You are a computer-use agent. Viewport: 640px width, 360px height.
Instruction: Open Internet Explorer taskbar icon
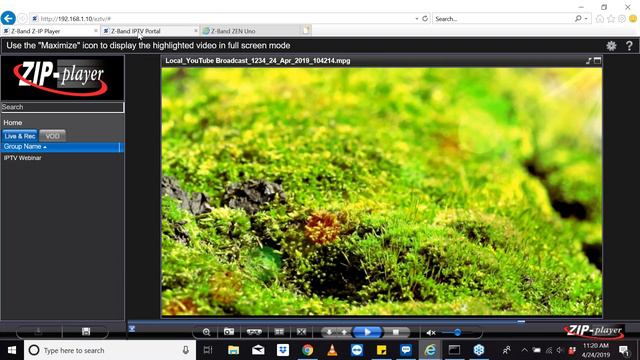430,350
